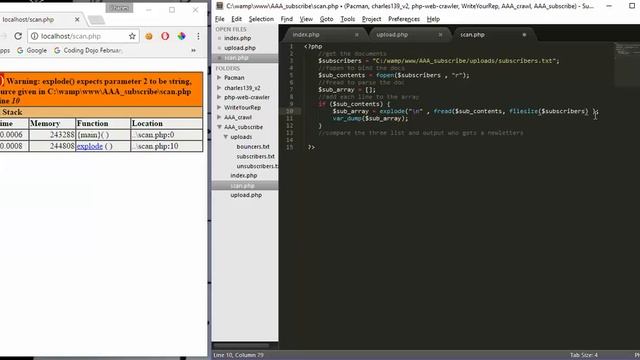
Task: Open upload.php in AAA_subscribe folder tree
Action: pyautogui.click(x=246, y=195)
